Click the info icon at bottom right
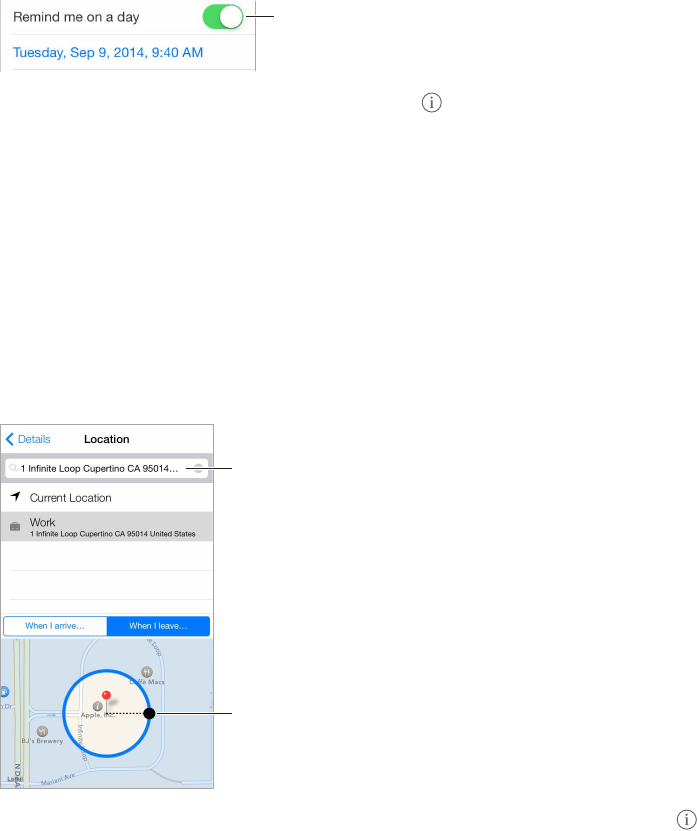The height and width of the screenshot is (831, 698). point(686,819)
